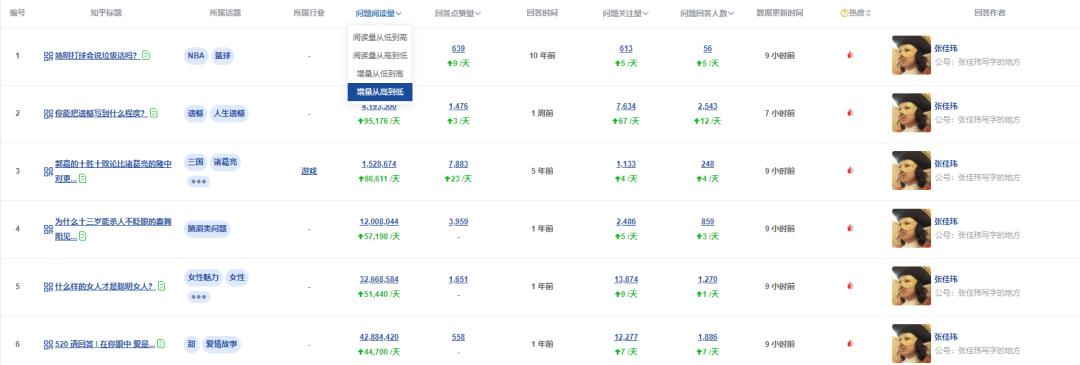
Task: Click the 脑洞类问题 topic tag
Action: point(207,229)
